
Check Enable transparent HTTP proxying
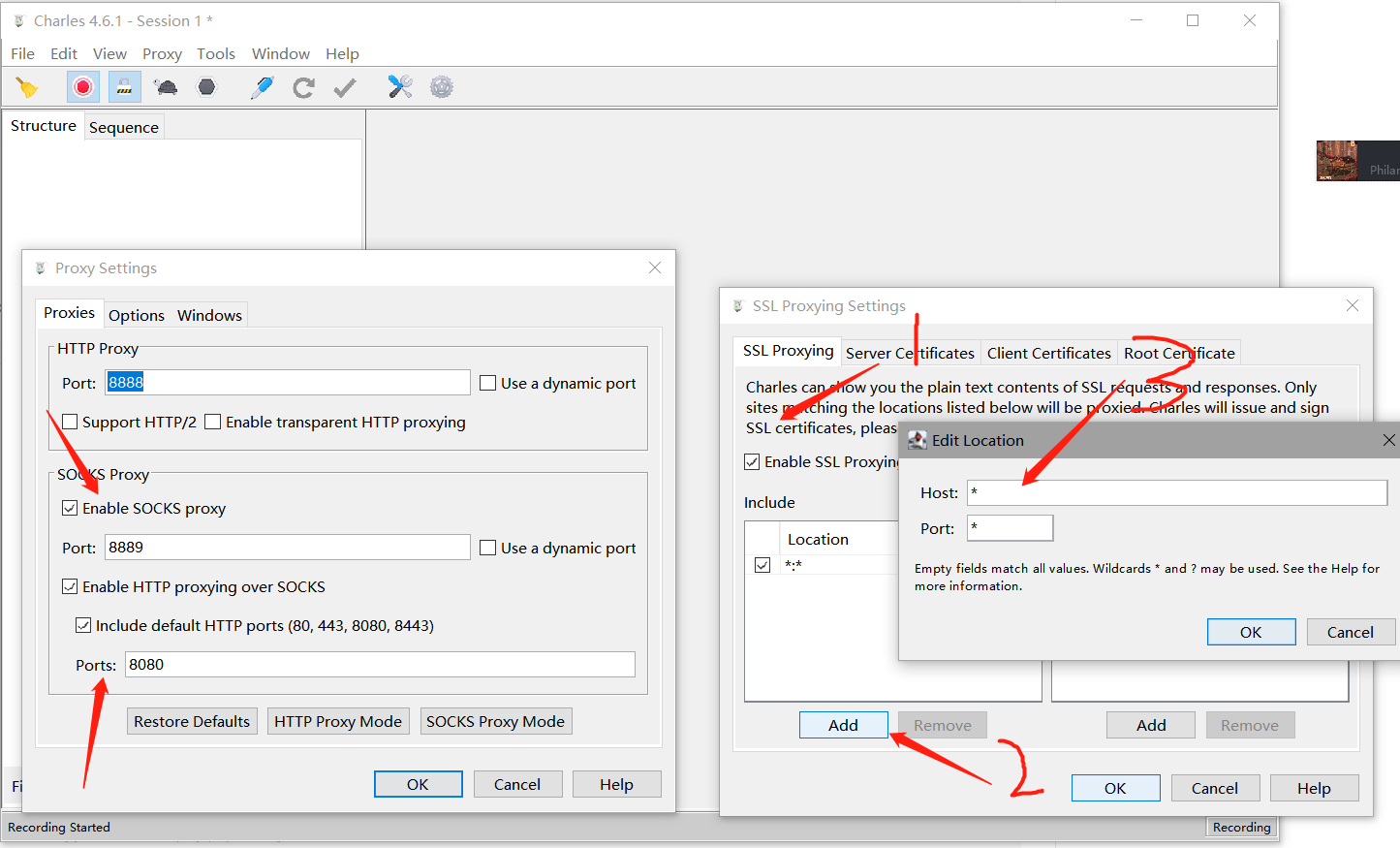[213, 422]
